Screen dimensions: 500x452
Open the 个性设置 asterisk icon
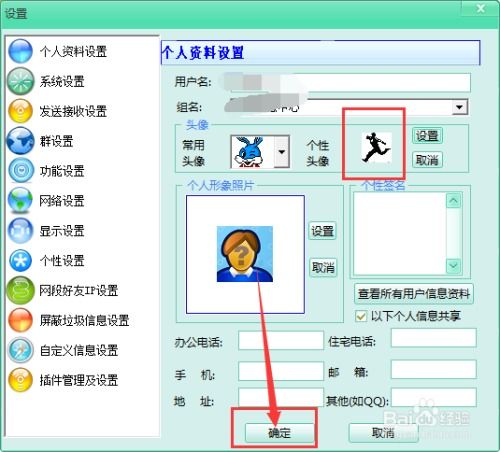click(20, 260)
